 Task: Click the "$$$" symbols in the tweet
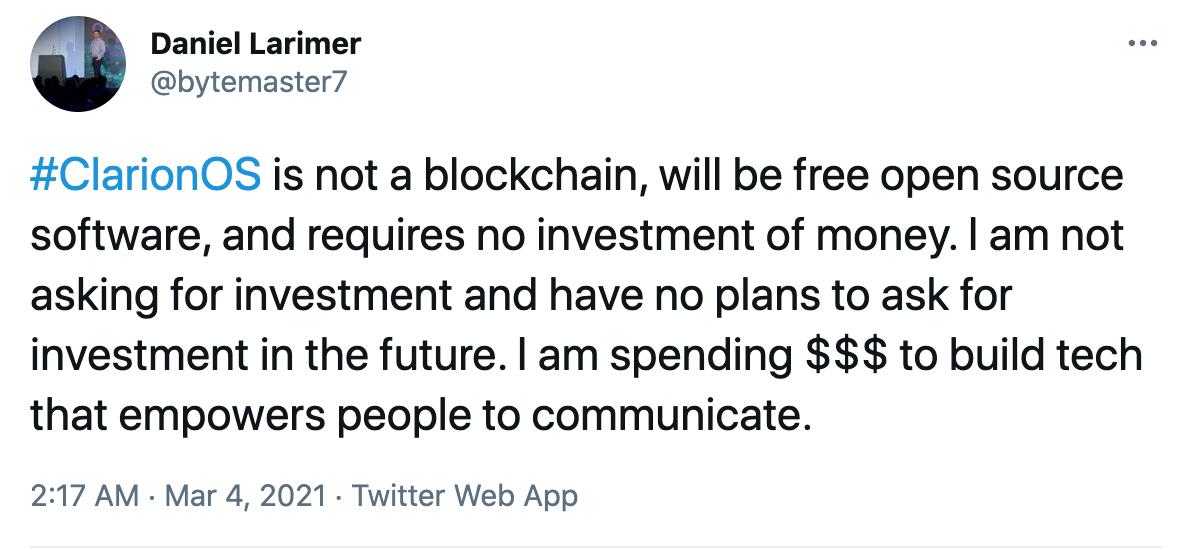coord(848,356)
